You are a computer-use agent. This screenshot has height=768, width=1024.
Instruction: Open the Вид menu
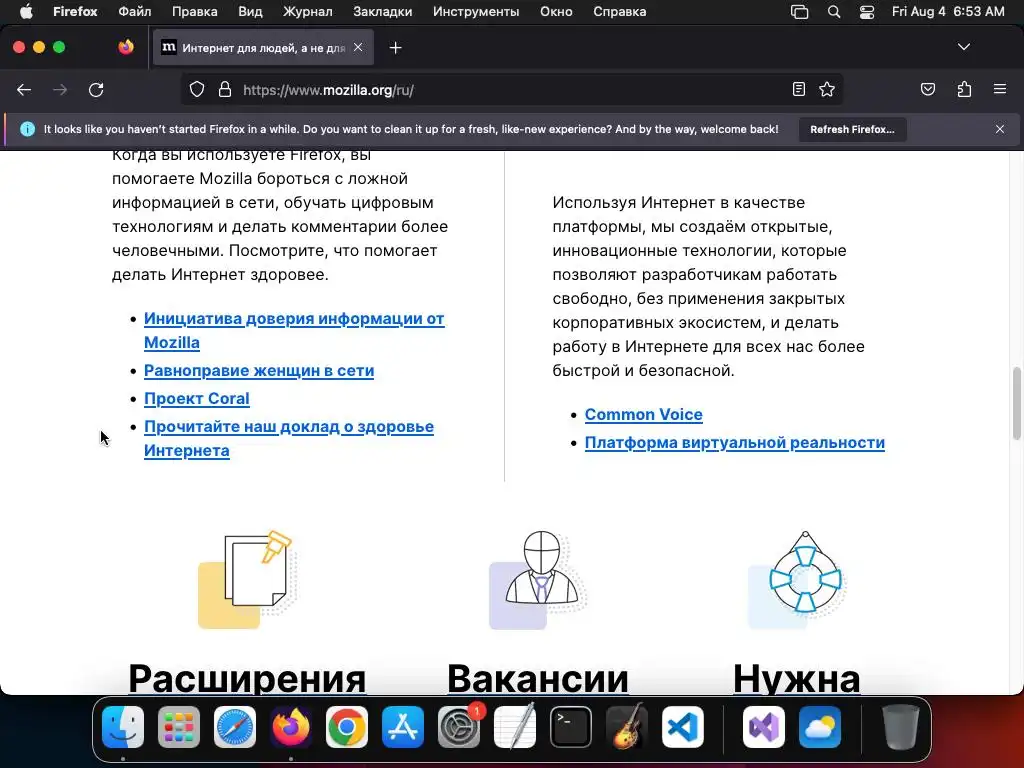point(250,12)
